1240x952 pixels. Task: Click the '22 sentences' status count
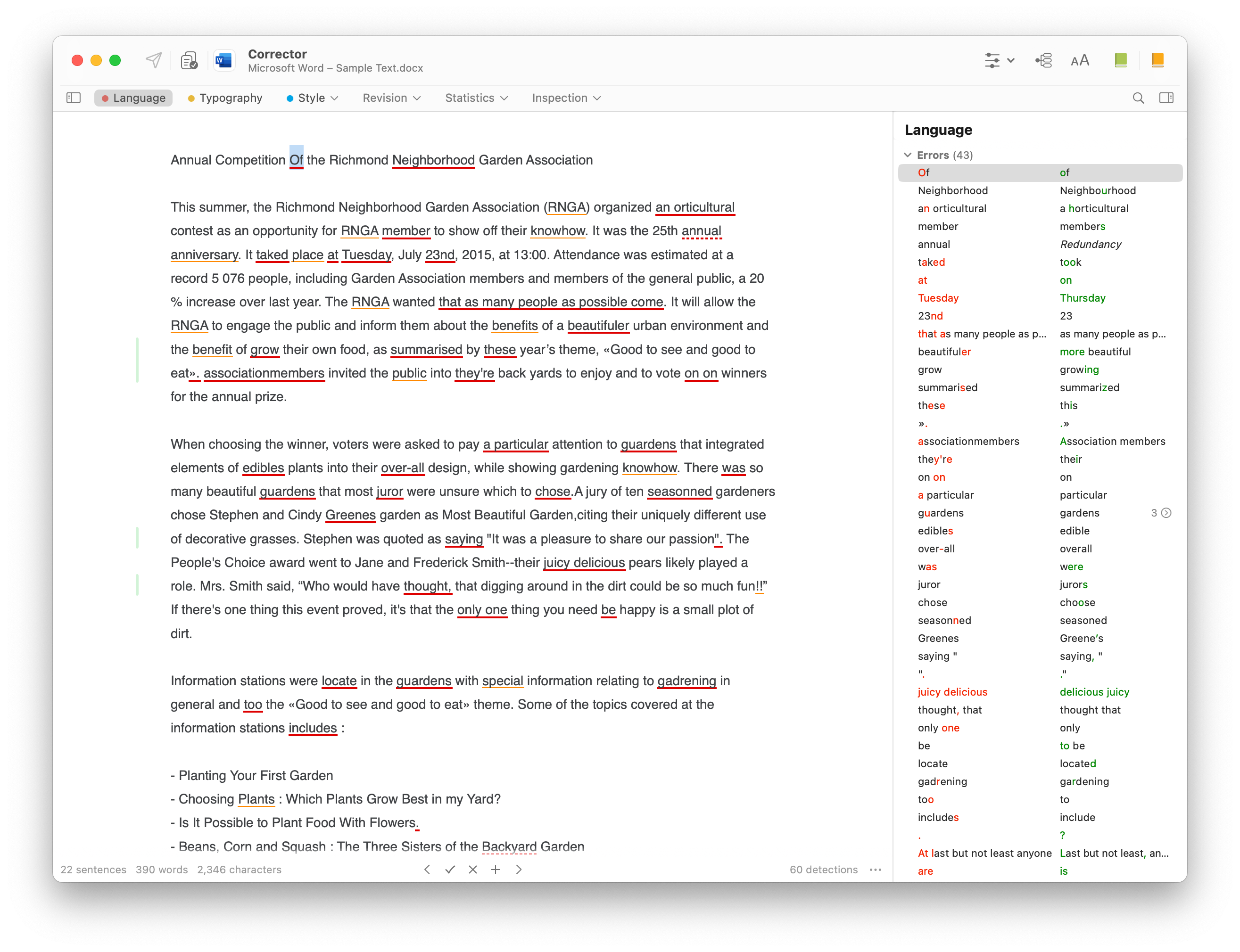click(93, 870)
